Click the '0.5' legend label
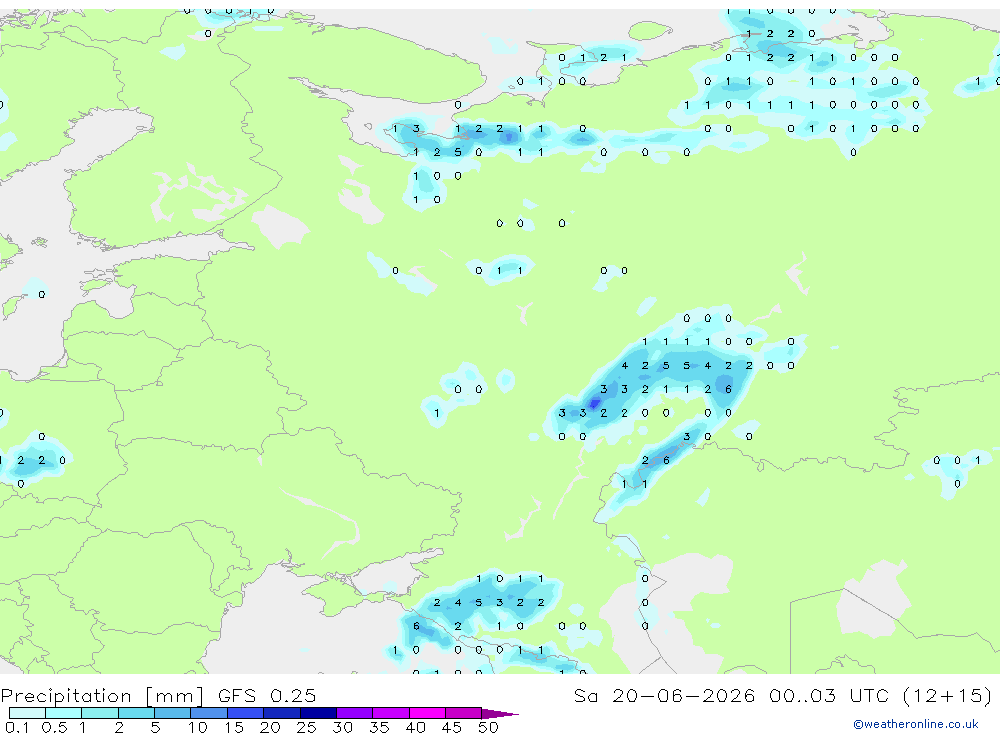 point(54,727)
